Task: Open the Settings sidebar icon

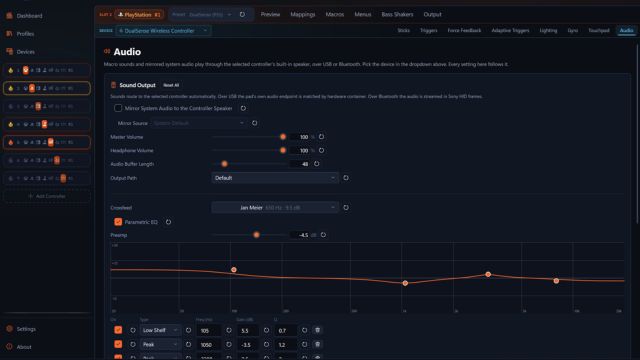Action: (x=9, y=329)
